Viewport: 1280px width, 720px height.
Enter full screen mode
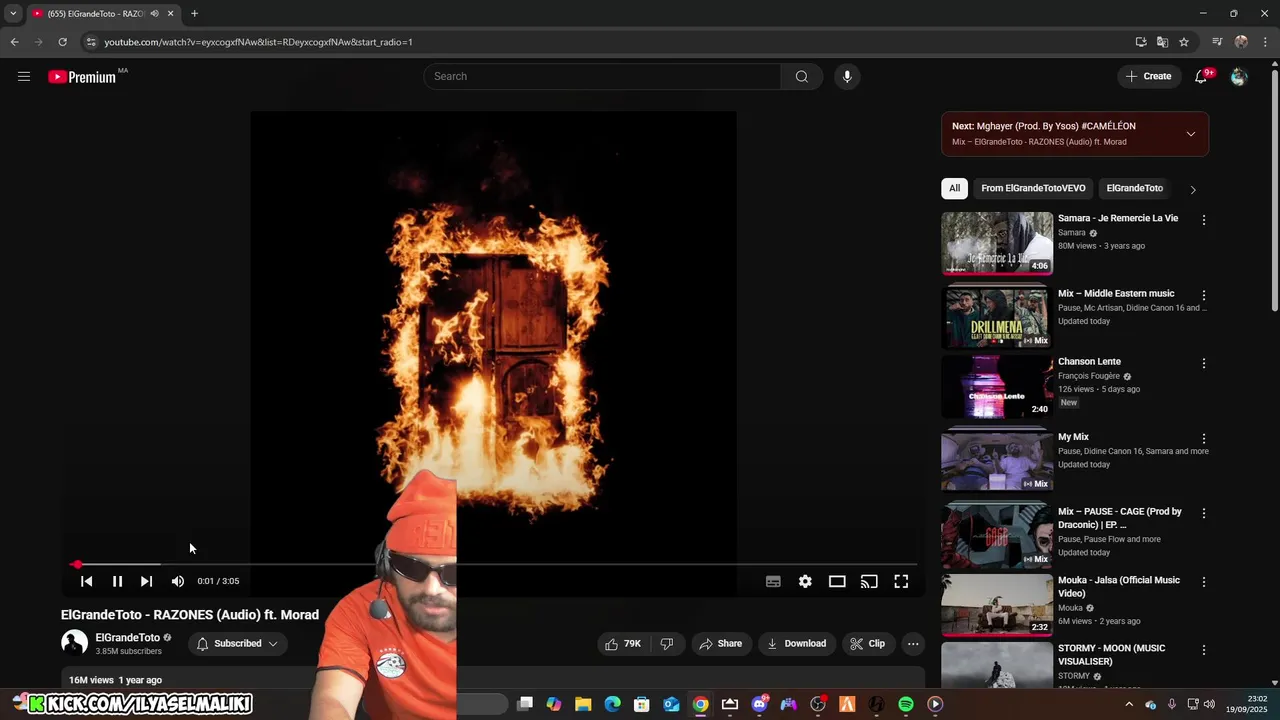click(901, 581)
